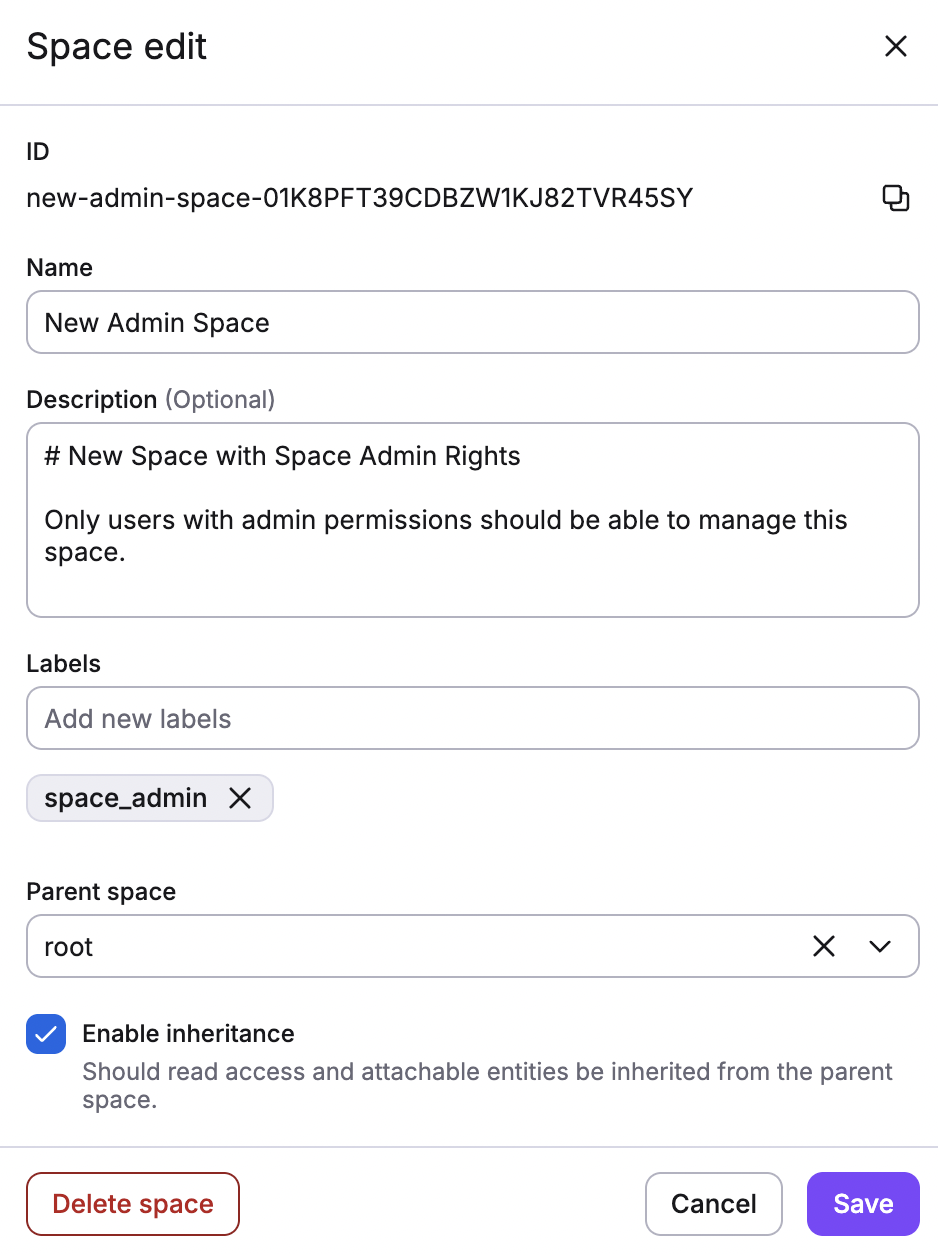
Task: Copy the space ID to clipboard
Action: [x=896, y=198]
